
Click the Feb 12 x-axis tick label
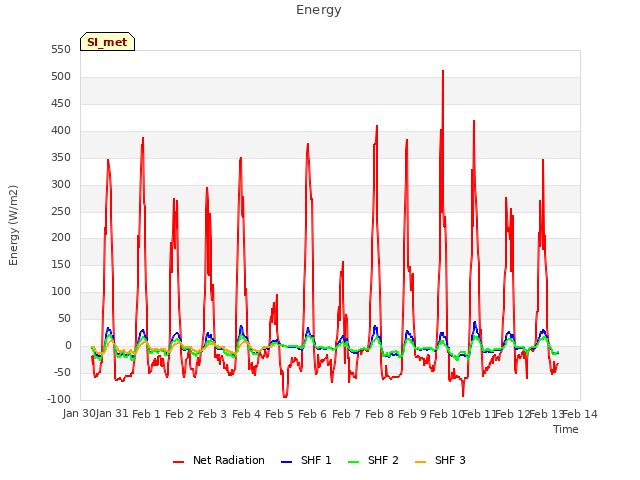pos(512,414)
